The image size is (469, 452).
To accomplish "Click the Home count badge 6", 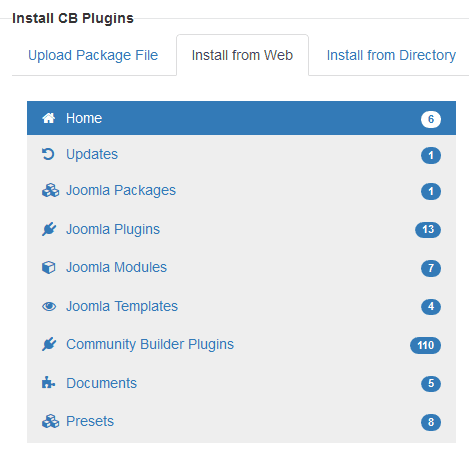I will (x=431, y=119).
